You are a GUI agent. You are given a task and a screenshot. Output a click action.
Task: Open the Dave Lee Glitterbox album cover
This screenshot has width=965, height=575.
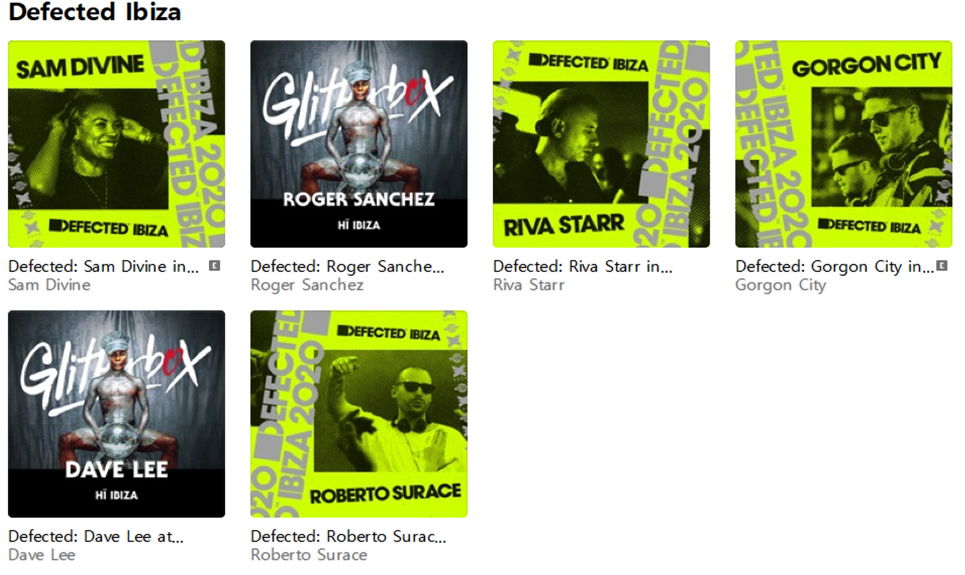[116, 414]
